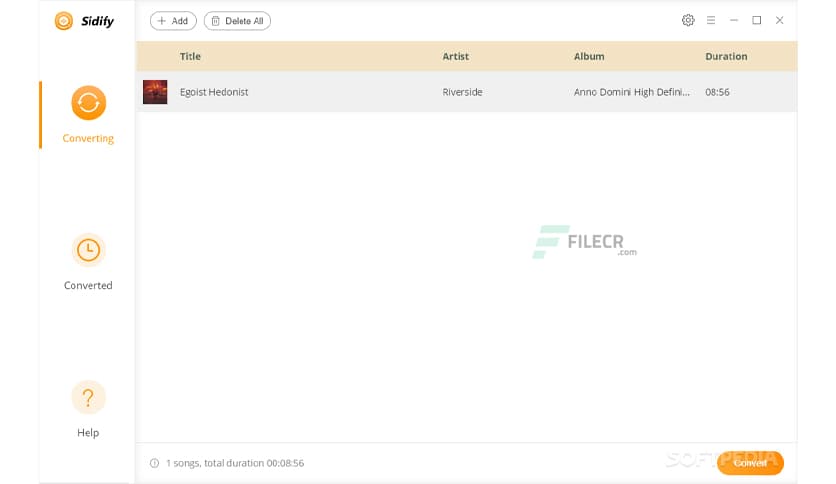Viewport: 836px width, 484px height.
Task: Click the Egoist Hedonist album art thumbnail
Action: [155, 92]
